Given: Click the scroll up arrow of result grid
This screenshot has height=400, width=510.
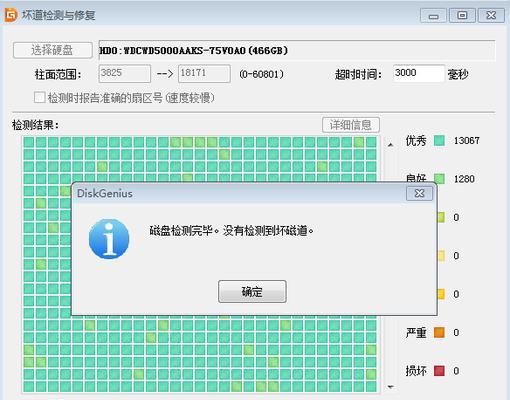Looking at the screenshot, I should pyautogui.click(x=390, y=145).
